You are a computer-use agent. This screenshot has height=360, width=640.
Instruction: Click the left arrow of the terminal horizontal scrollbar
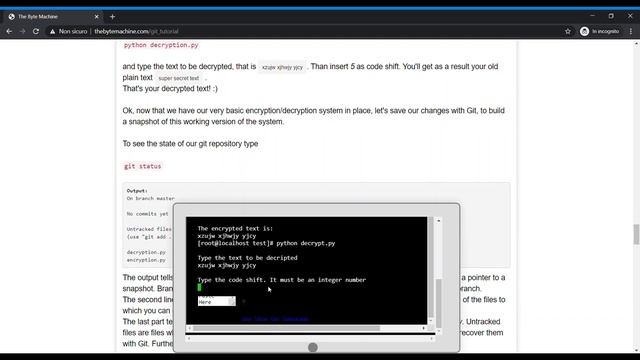click(x=189, y=328)
